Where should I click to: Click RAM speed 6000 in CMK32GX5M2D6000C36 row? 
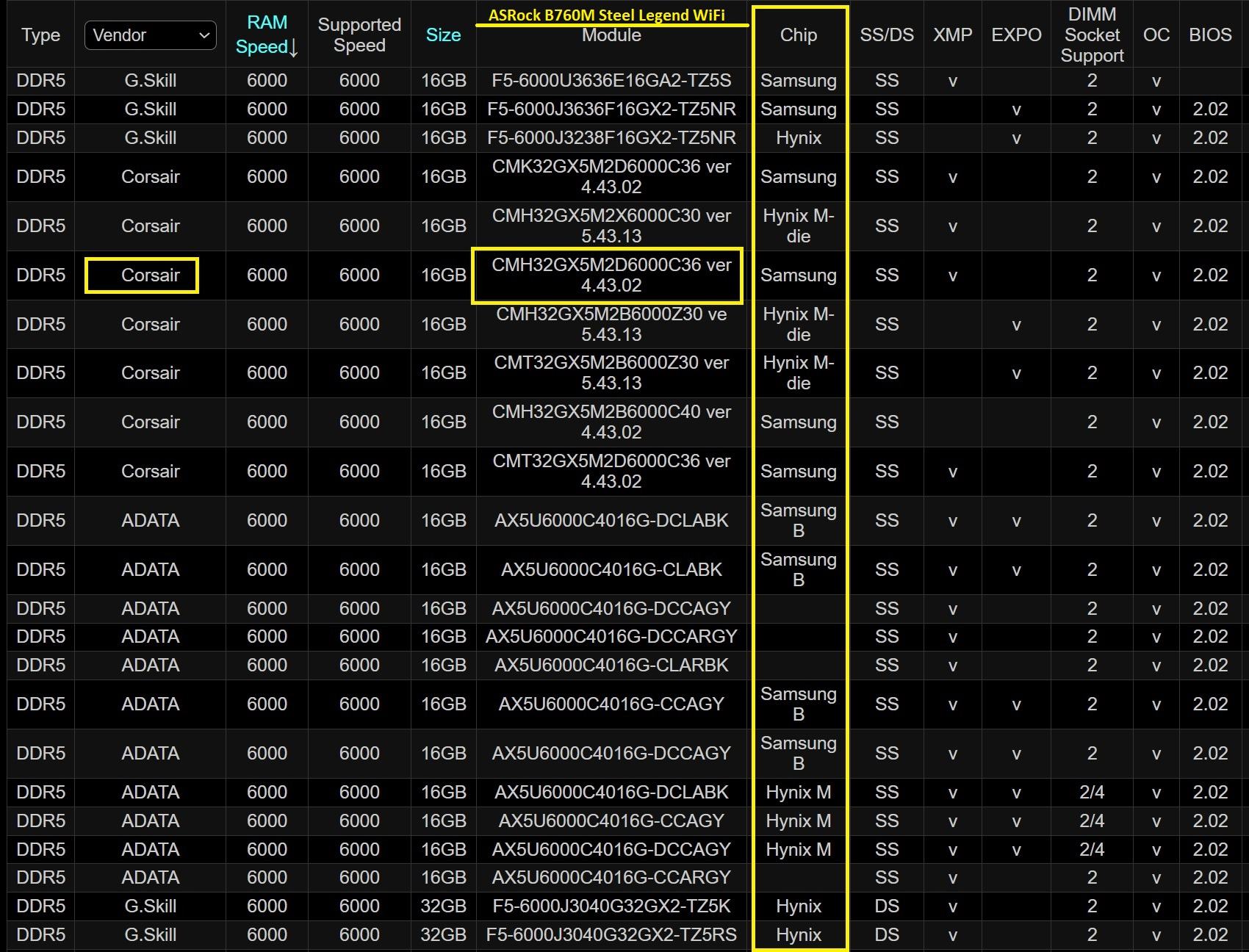coord(267,176)
